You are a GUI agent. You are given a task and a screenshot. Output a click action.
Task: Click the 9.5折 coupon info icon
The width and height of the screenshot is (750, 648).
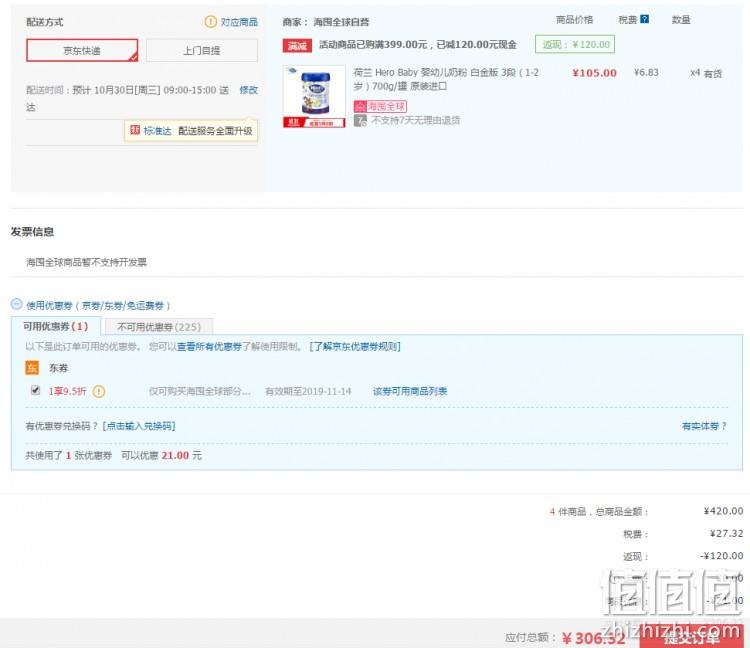coord(99,391)
